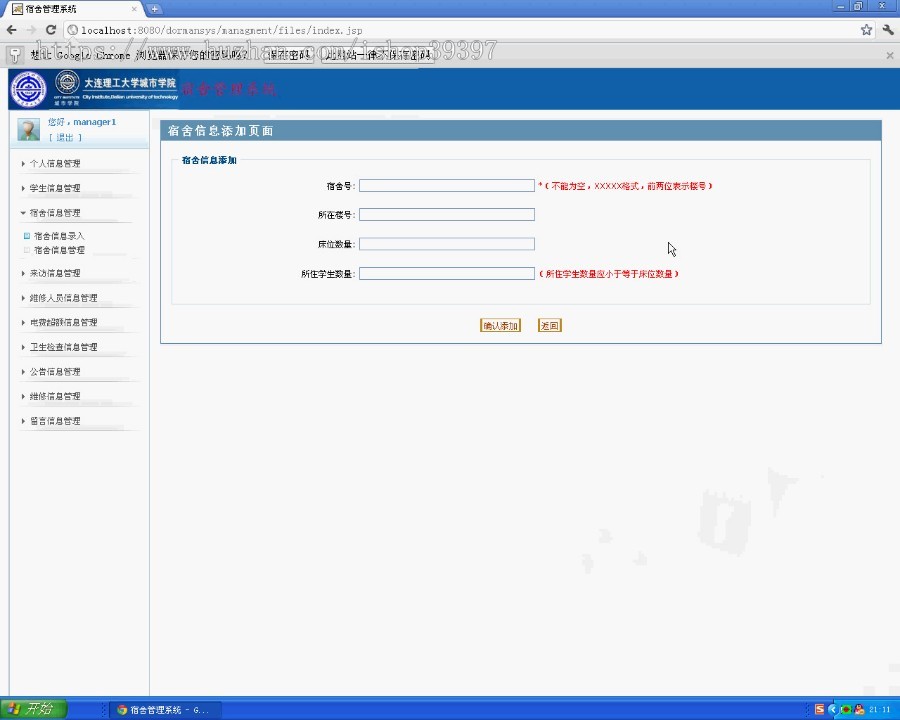The height and width of the screenshot is (720, 900).
Task: Expand 卫生检查信息管理 menu
Action: [63, 347]
